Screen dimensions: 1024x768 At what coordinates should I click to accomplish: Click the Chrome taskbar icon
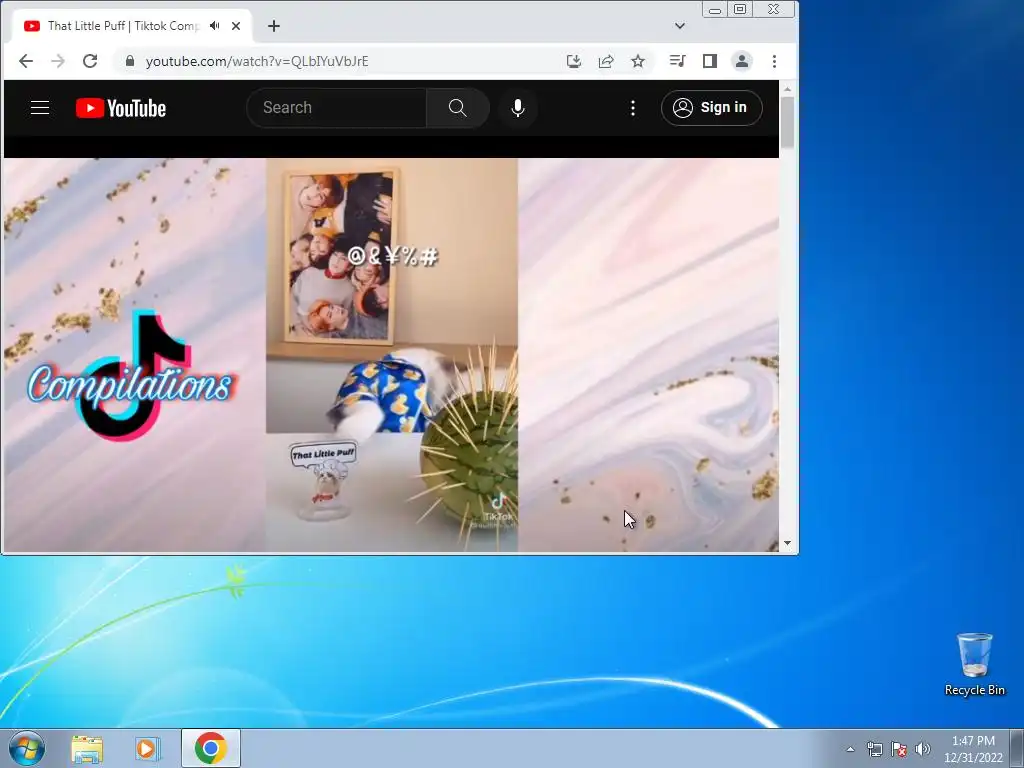[210, 748]
